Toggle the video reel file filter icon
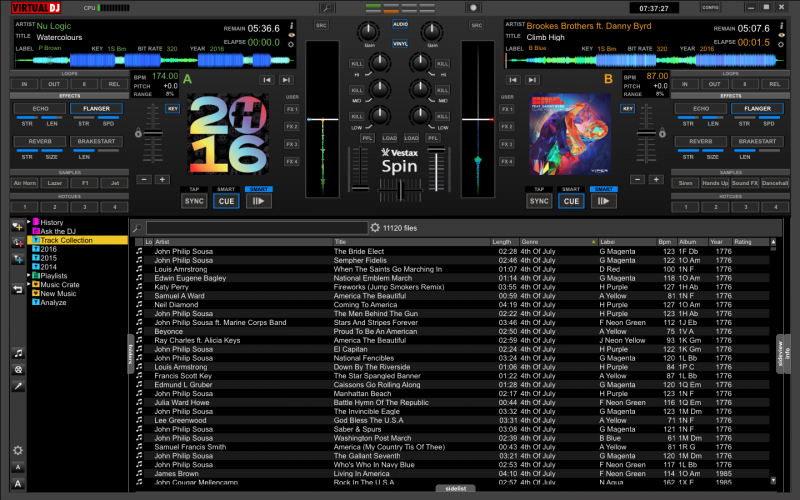Image resolution: width=800 pixels, height=500 pixels. (18, 370)
